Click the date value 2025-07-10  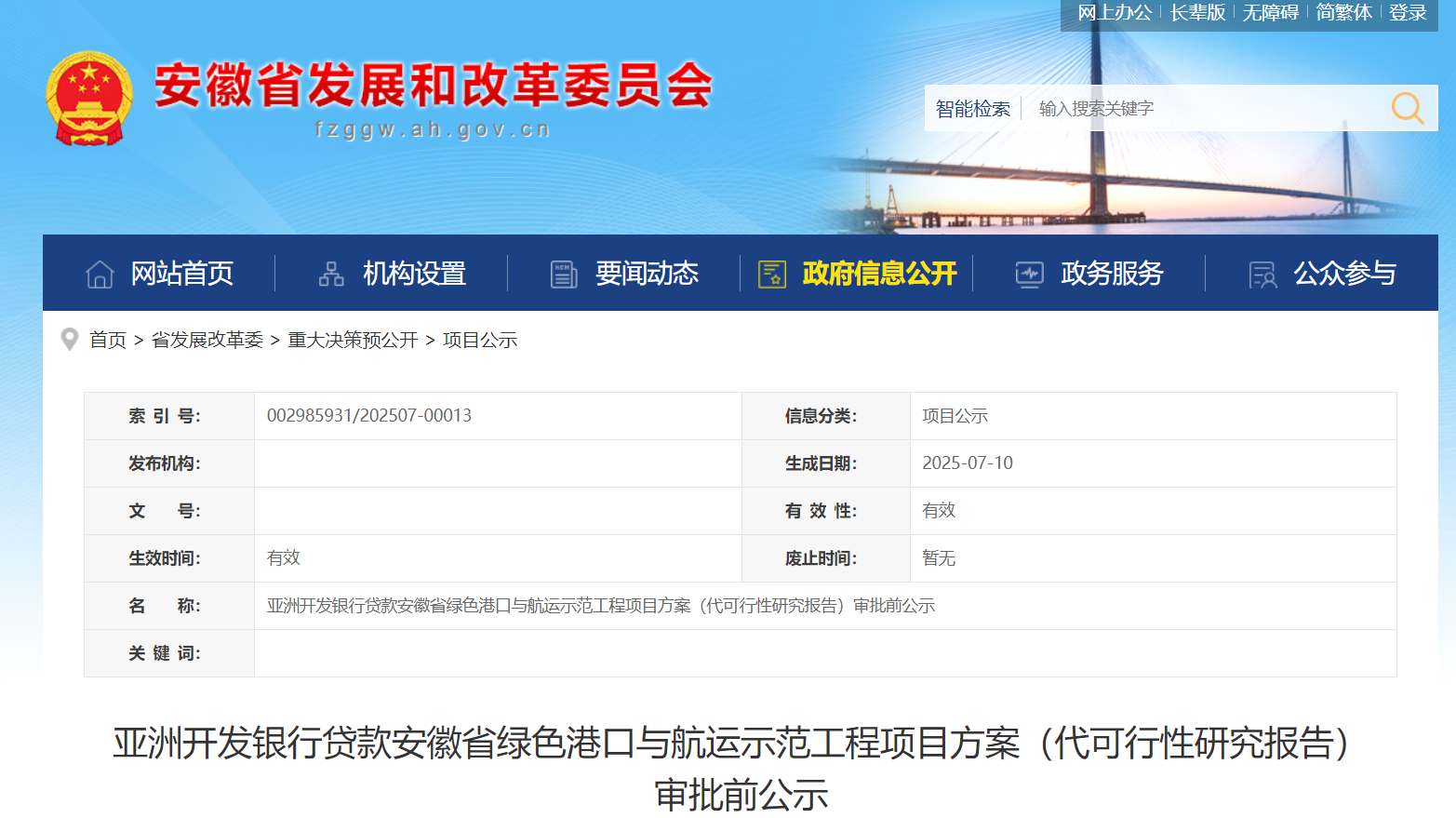click(x=968, y=463)
